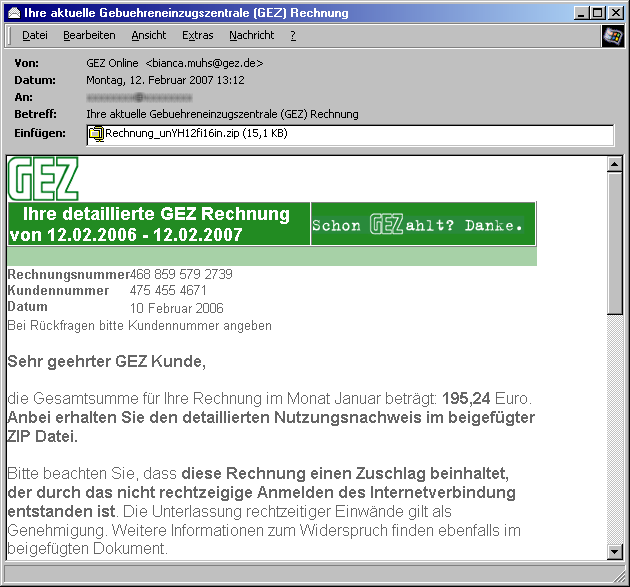The height and width of the screenshot is (587, 630).
Task: Click the Betreff subject line text
Action: (222, 114)
